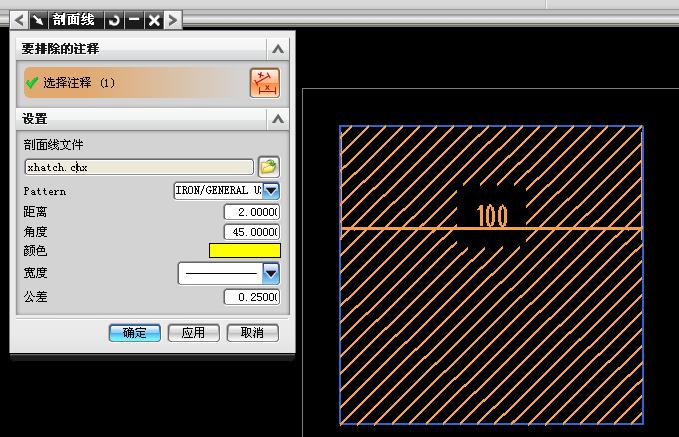Browse for a crosshatch file

tap(269, 167)
